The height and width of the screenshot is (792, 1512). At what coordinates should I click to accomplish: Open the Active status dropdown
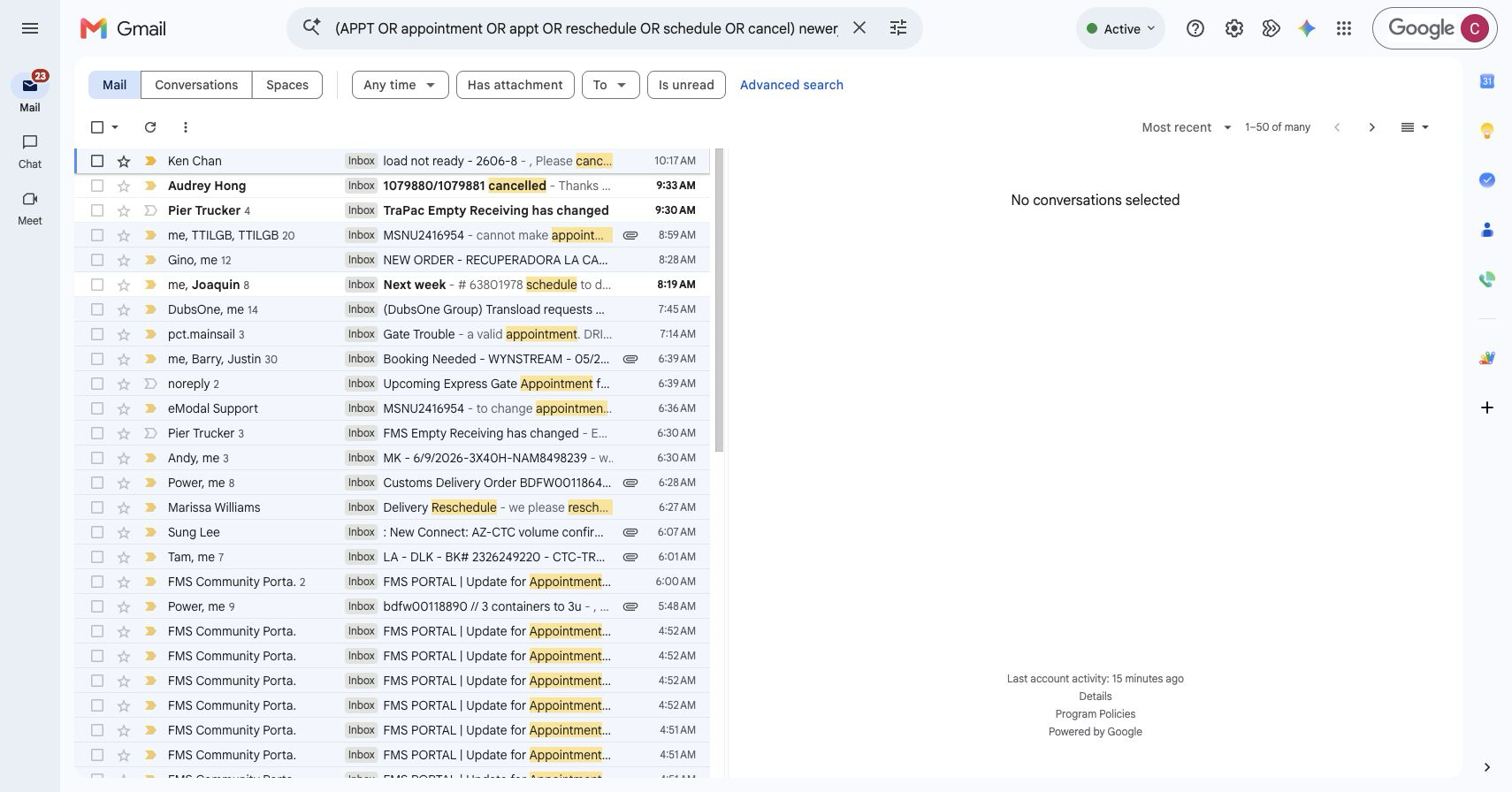(x=1120, y=28)
